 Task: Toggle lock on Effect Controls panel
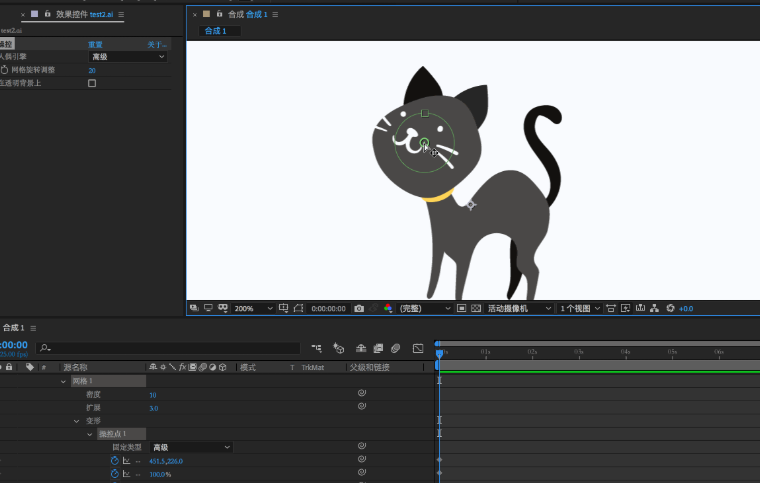(x=48, y=14)
